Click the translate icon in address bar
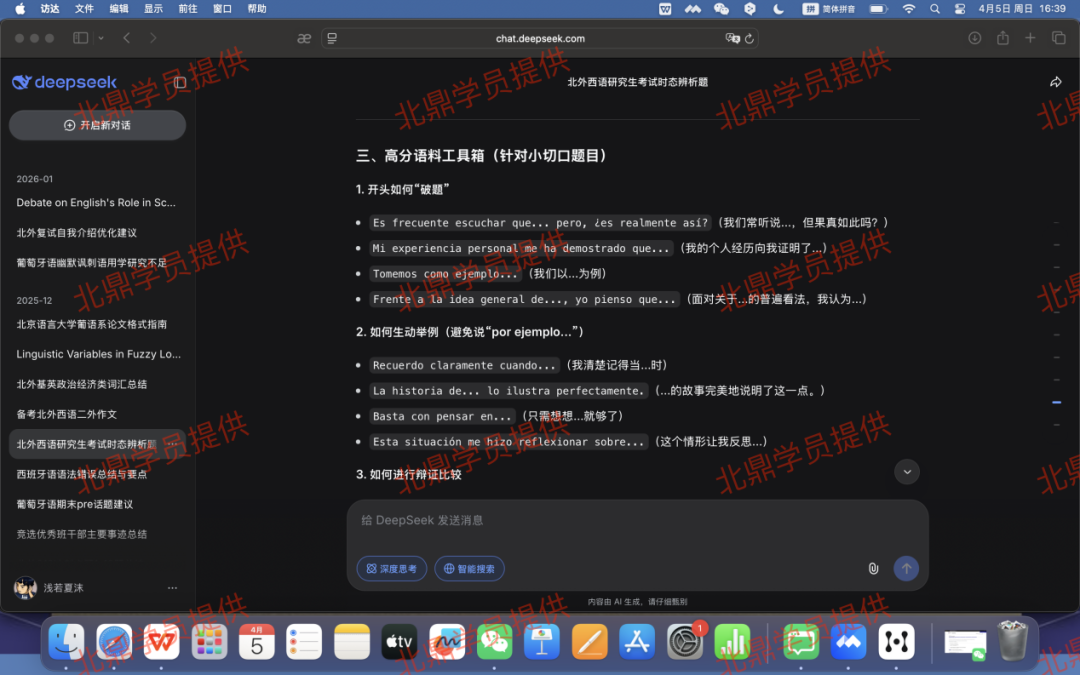Image resolution: width=1080 pixels, height=675 pixels. tap(732, 39)
